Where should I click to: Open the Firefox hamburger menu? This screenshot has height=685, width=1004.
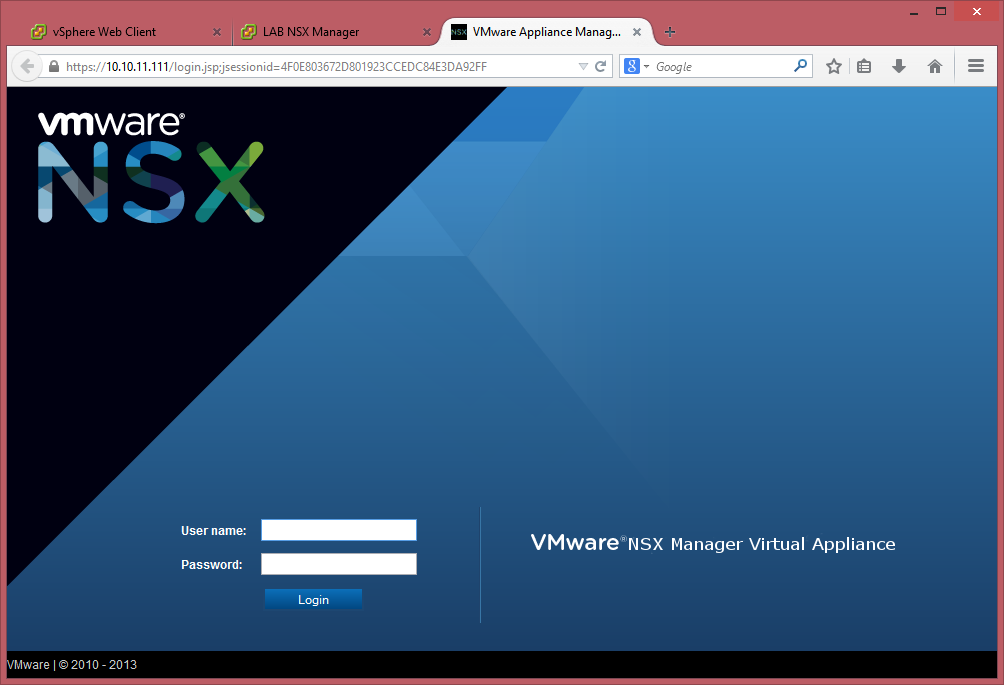tap(976, 66)
